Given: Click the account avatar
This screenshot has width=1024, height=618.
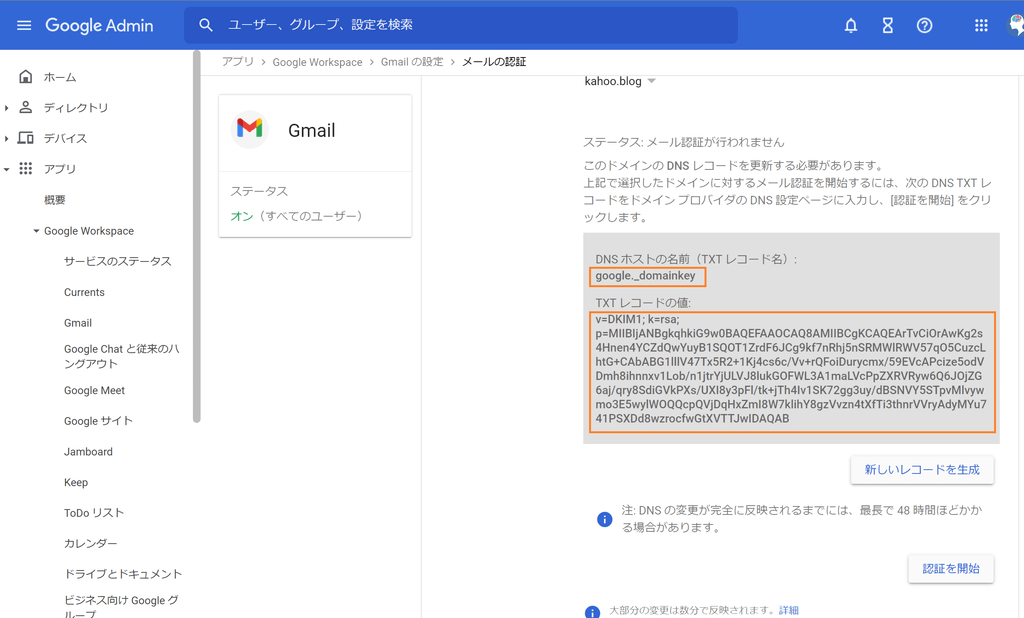Looking at the screenshot, I should pyautogui.click(x=1016, y=25).
